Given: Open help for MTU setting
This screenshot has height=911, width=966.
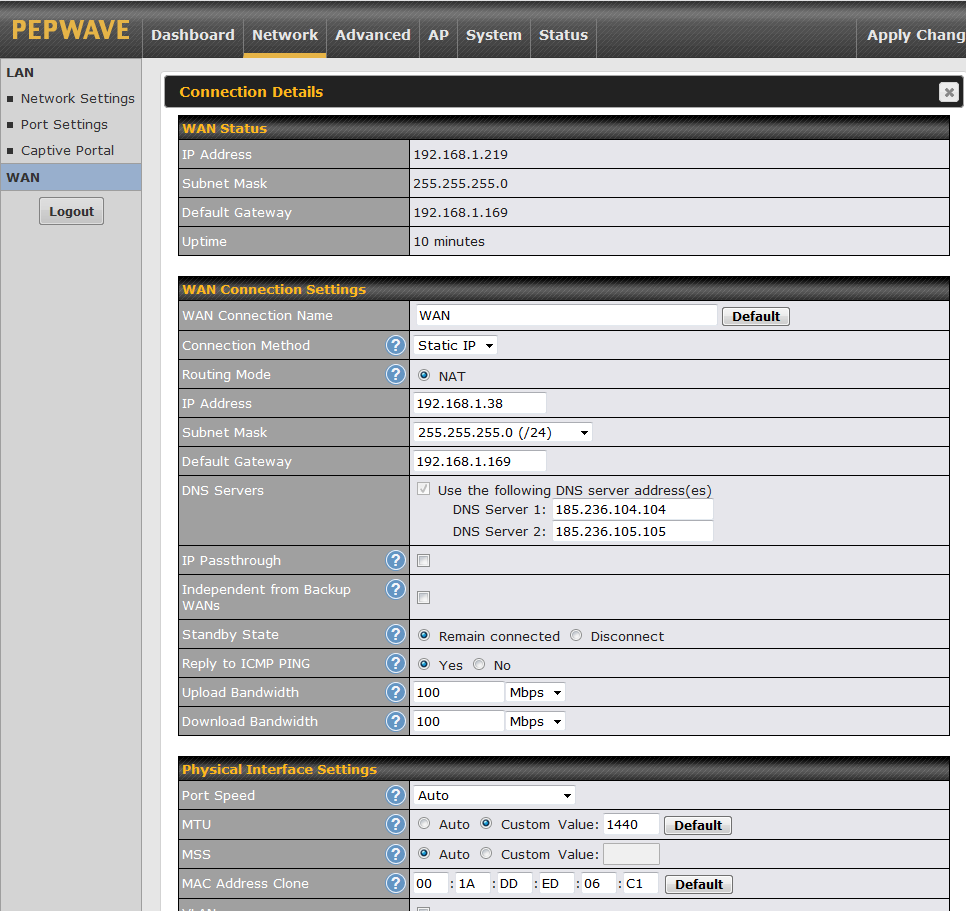Looking at the screenshot, I should click(x=395, y=824).
